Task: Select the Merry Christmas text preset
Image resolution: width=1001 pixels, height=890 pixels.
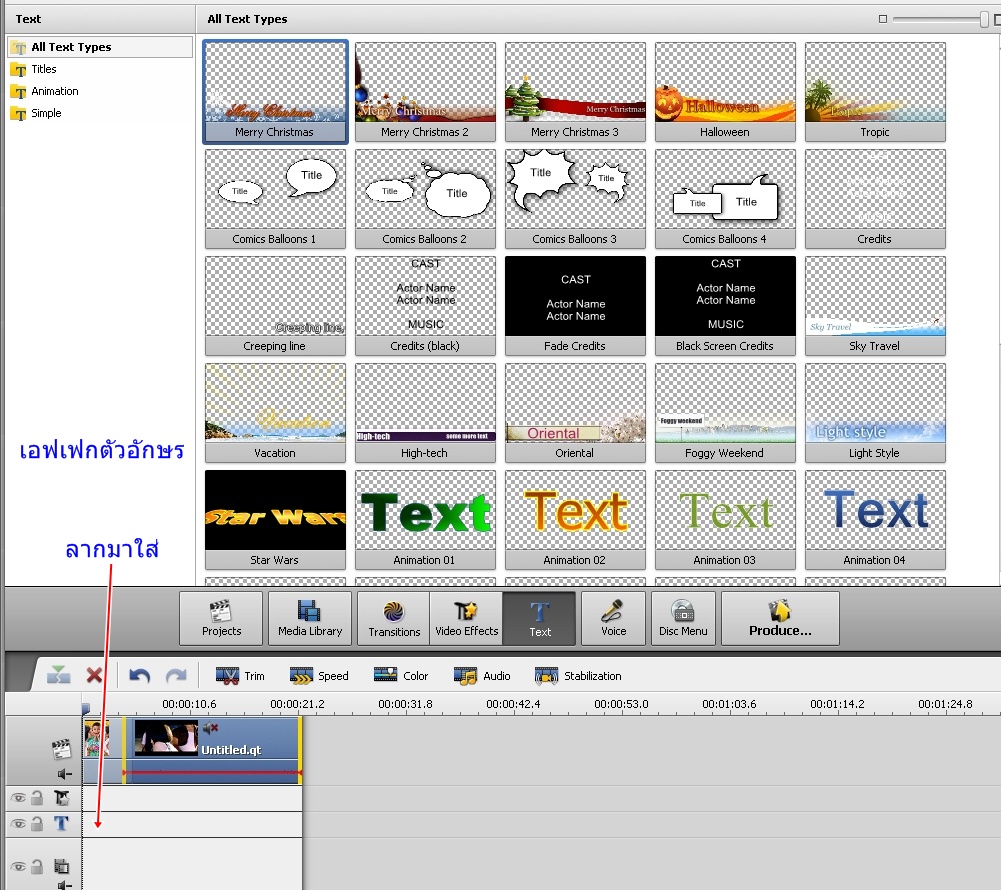Action: click(x=275, y=92)
